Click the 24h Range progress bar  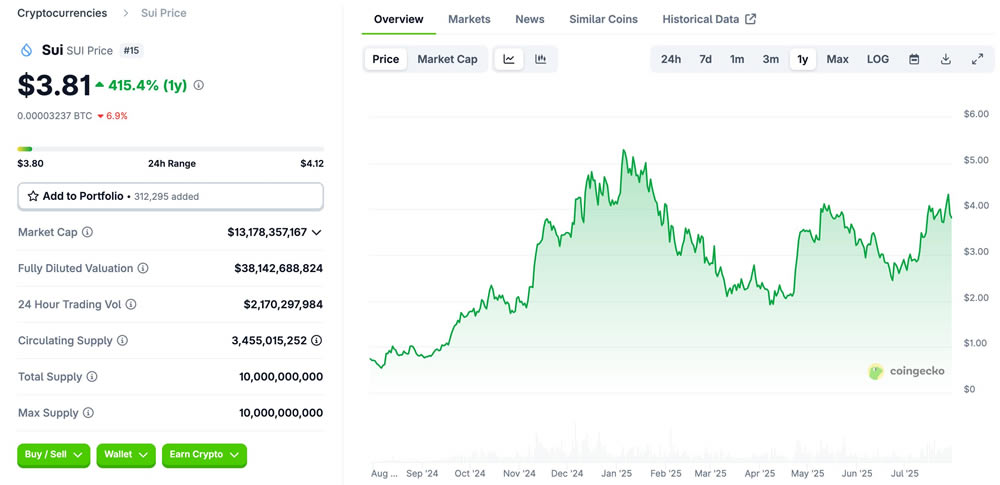170,149
